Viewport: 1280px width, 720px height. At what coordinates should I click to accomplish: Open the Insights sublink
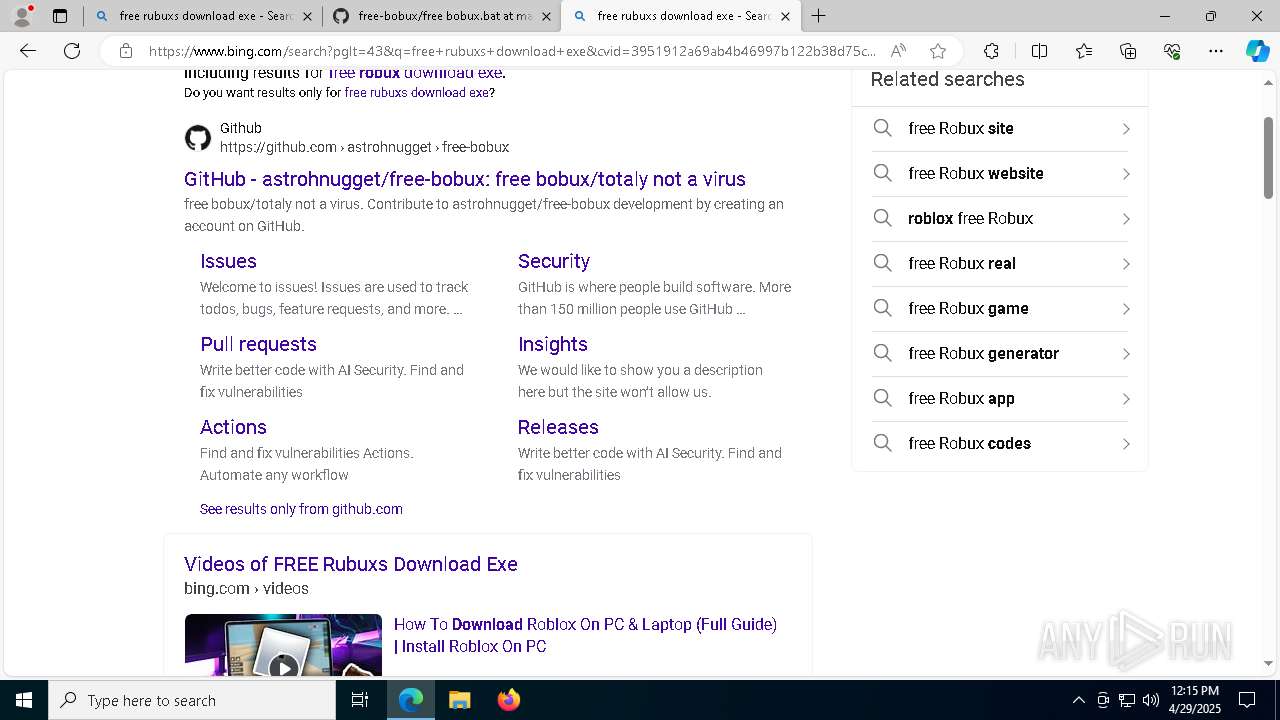553,344
